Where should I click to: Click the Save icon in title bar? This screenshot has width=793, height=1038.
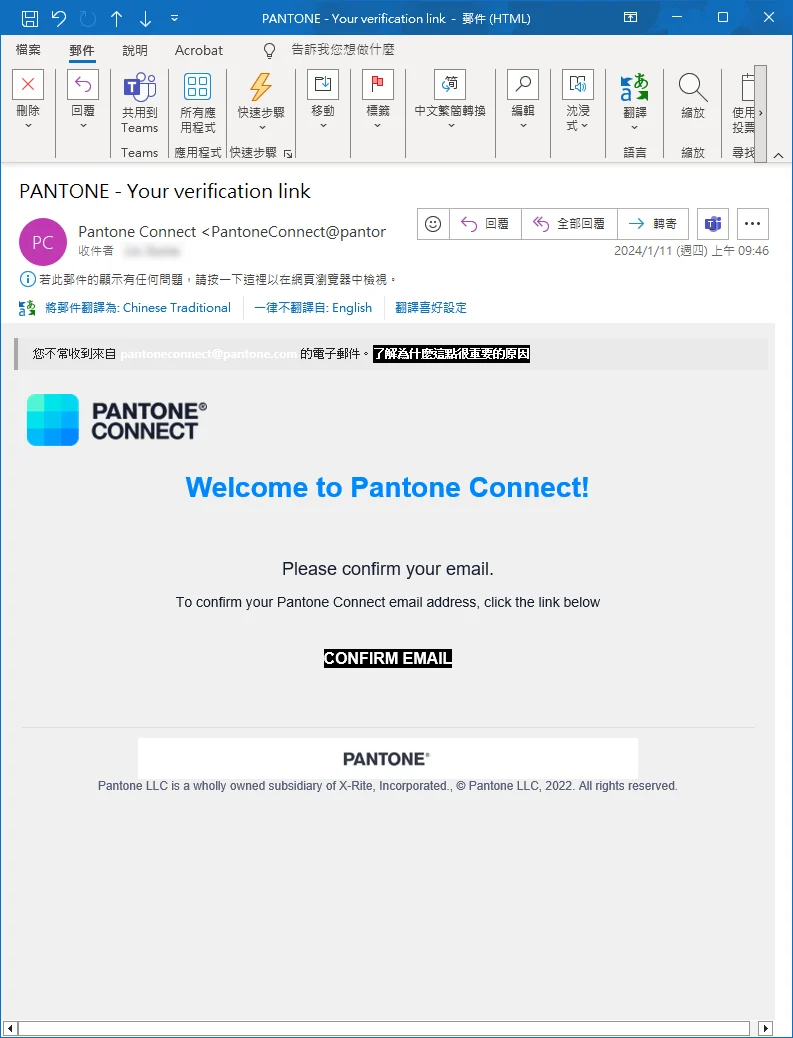coord(30,18)
